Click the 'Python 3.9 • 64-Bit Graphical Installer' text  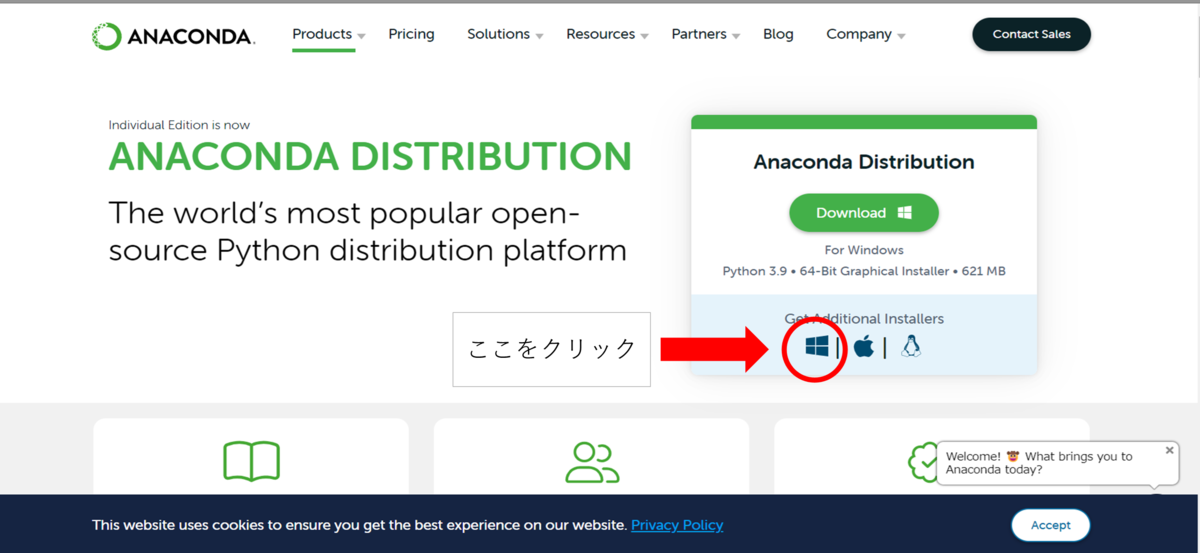pos(836,271)
